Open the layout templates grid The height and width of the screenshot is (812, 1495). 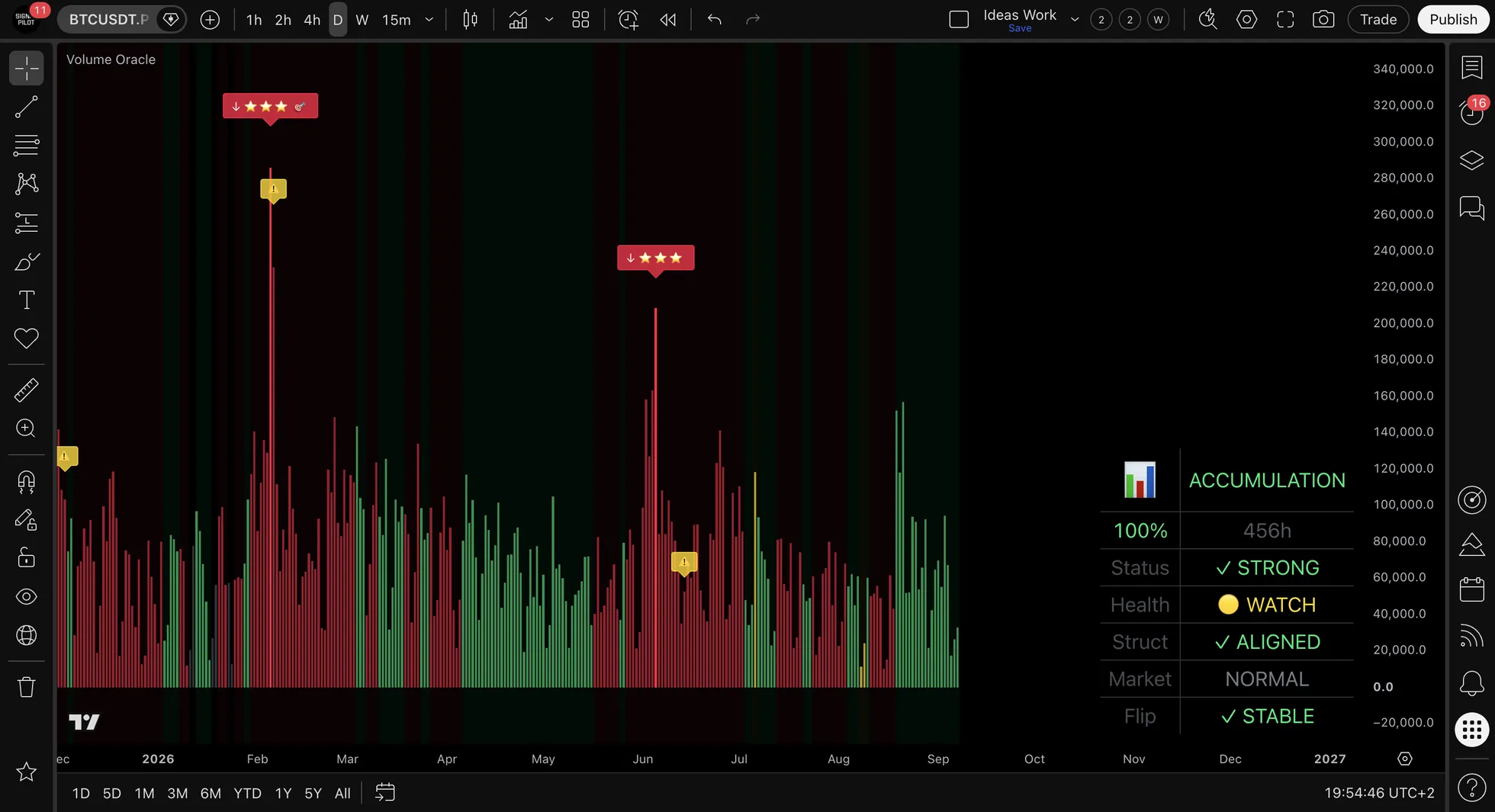[580, 20]
